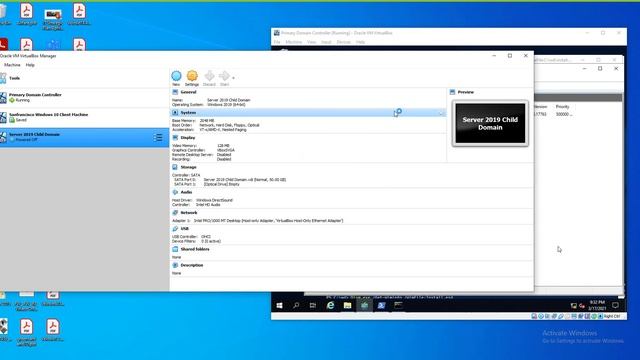Open Task View on guest taskbar
The width and height of the screenshot is (640, 360).
pyautogui.click(x=313, y=305)
